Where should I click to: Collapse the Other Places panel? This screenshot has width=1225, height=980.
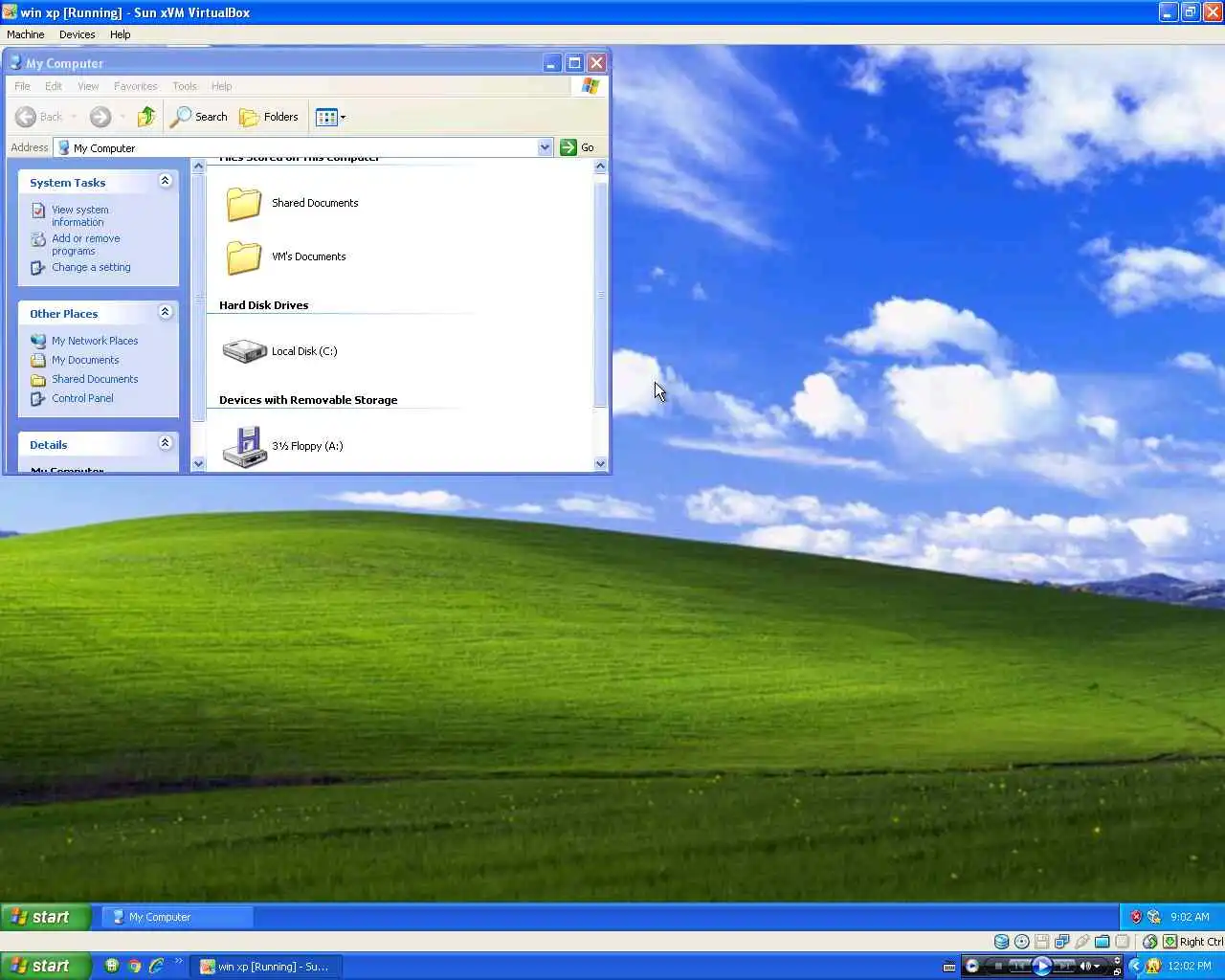click(x=165, y=312)
